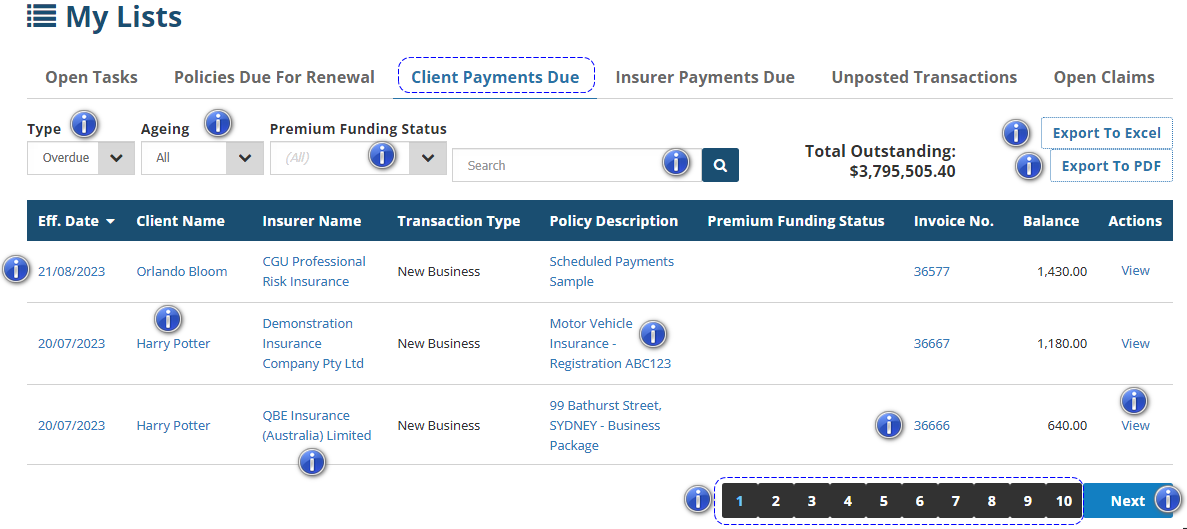Go to the Next page of results

tap(1127, 501)
